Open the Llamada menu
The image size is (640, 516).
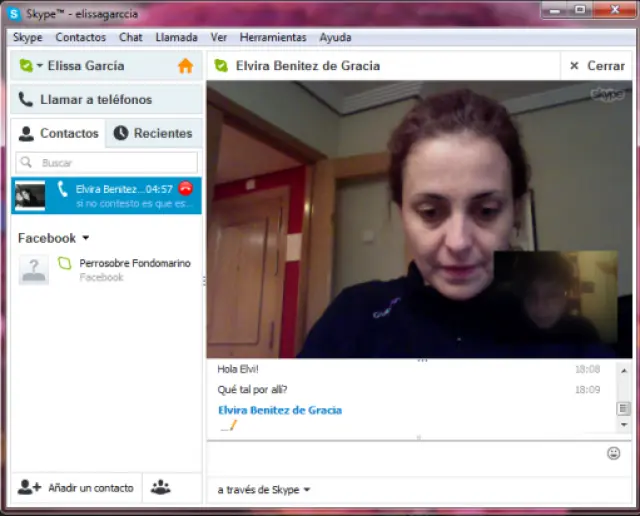click(176, 38)
